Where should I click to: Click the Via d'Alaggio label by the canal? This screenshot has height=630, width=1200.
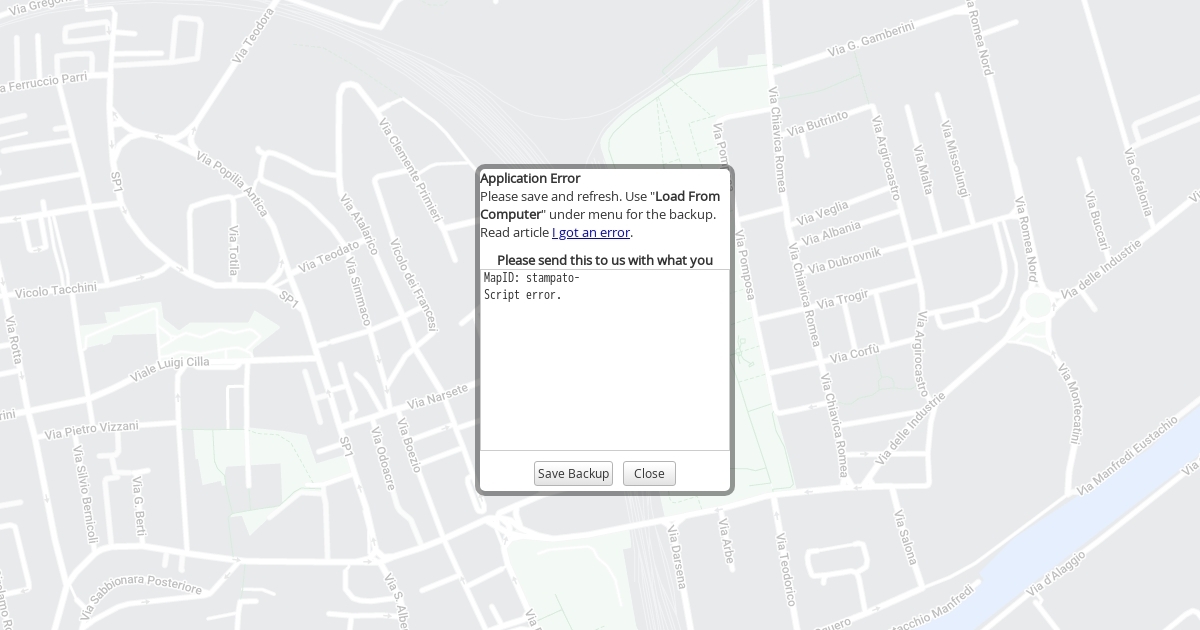[1055, 575]
